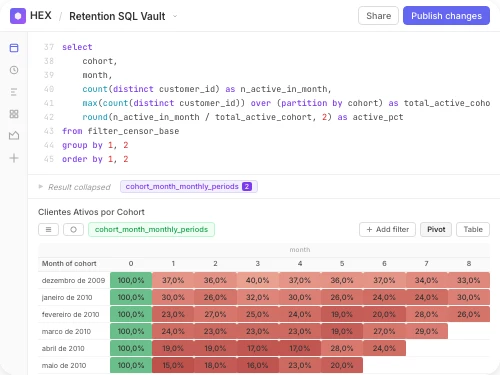The width and height of the screenshot is (500, 375).
Task: Click the HEX logo icon
Action: pos(18,16)
